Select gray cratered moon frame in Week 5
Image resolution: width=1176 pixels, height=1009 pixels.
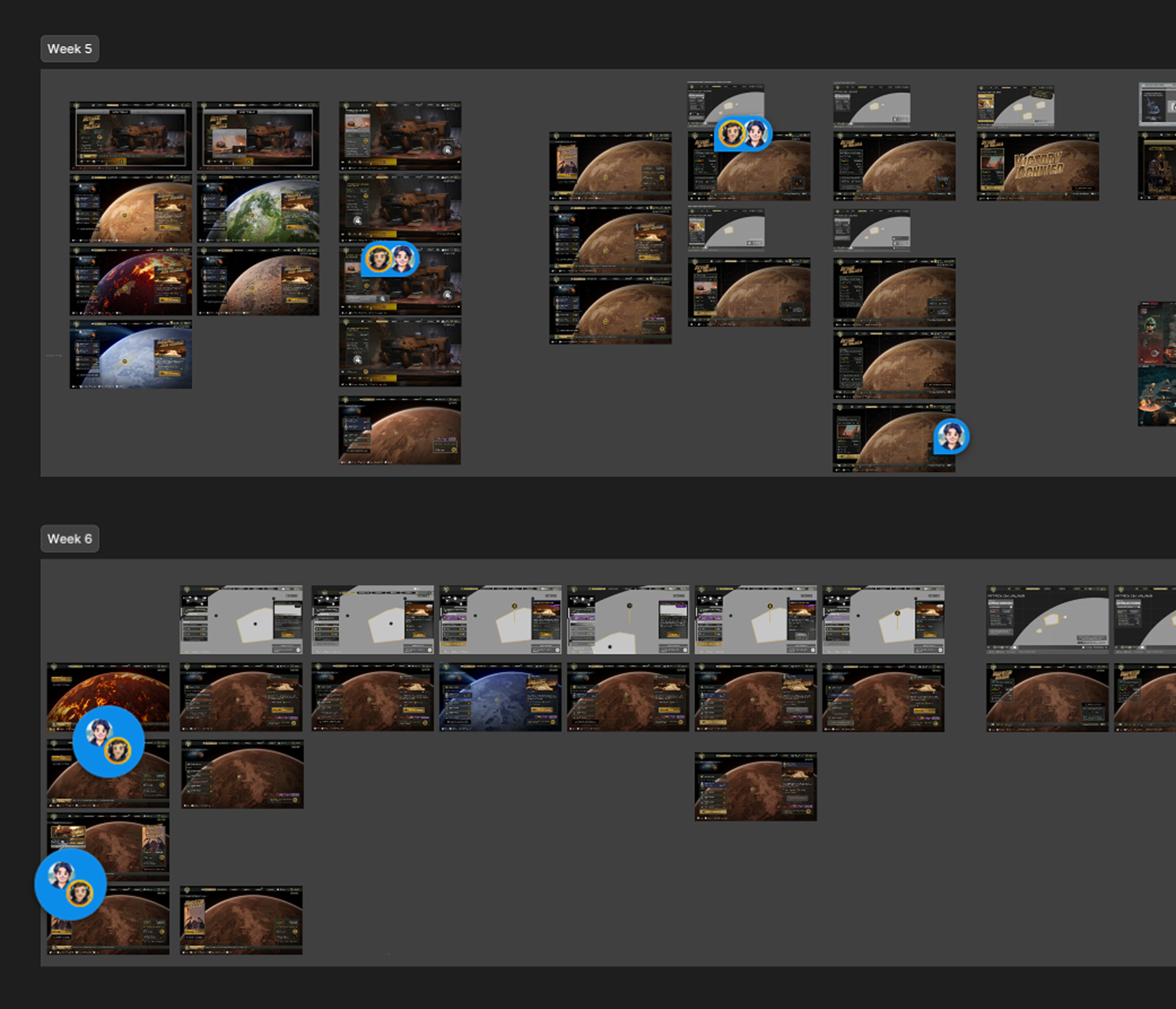click(x=258, y=281)
